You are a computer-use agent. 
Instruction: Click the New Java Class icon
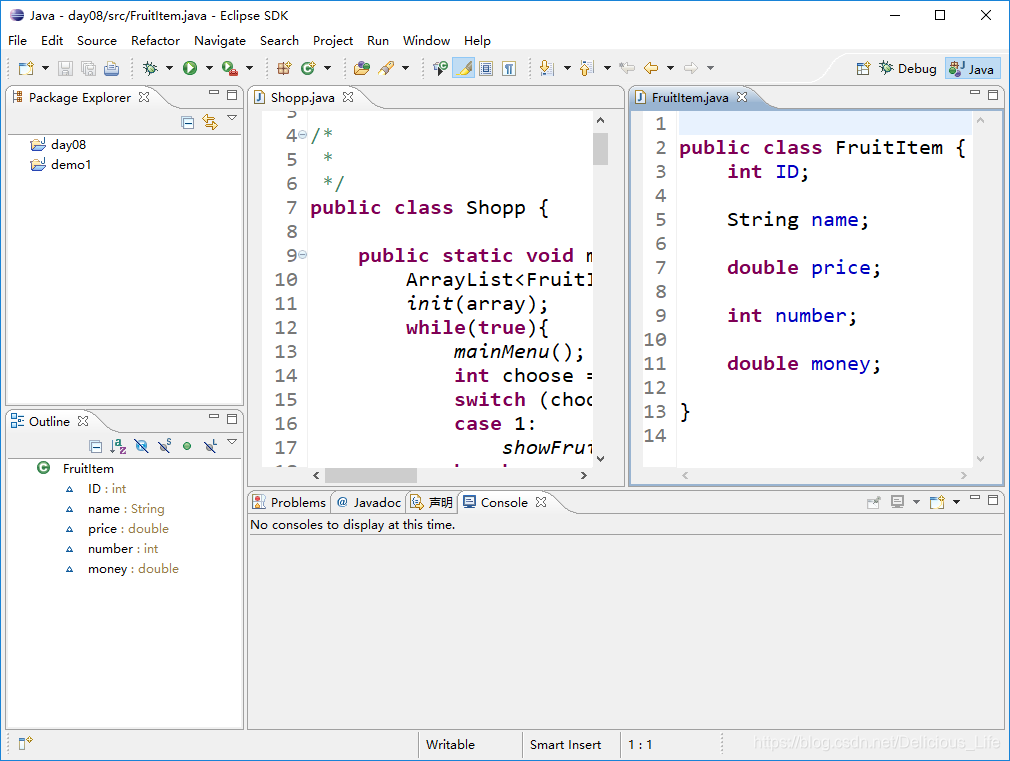pyautogui.click(x=309, y=68)
